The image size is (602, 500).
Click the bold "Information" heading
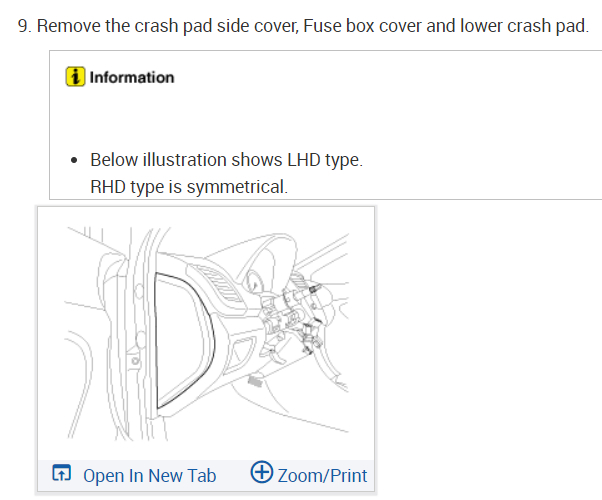(x=132, y=77)
